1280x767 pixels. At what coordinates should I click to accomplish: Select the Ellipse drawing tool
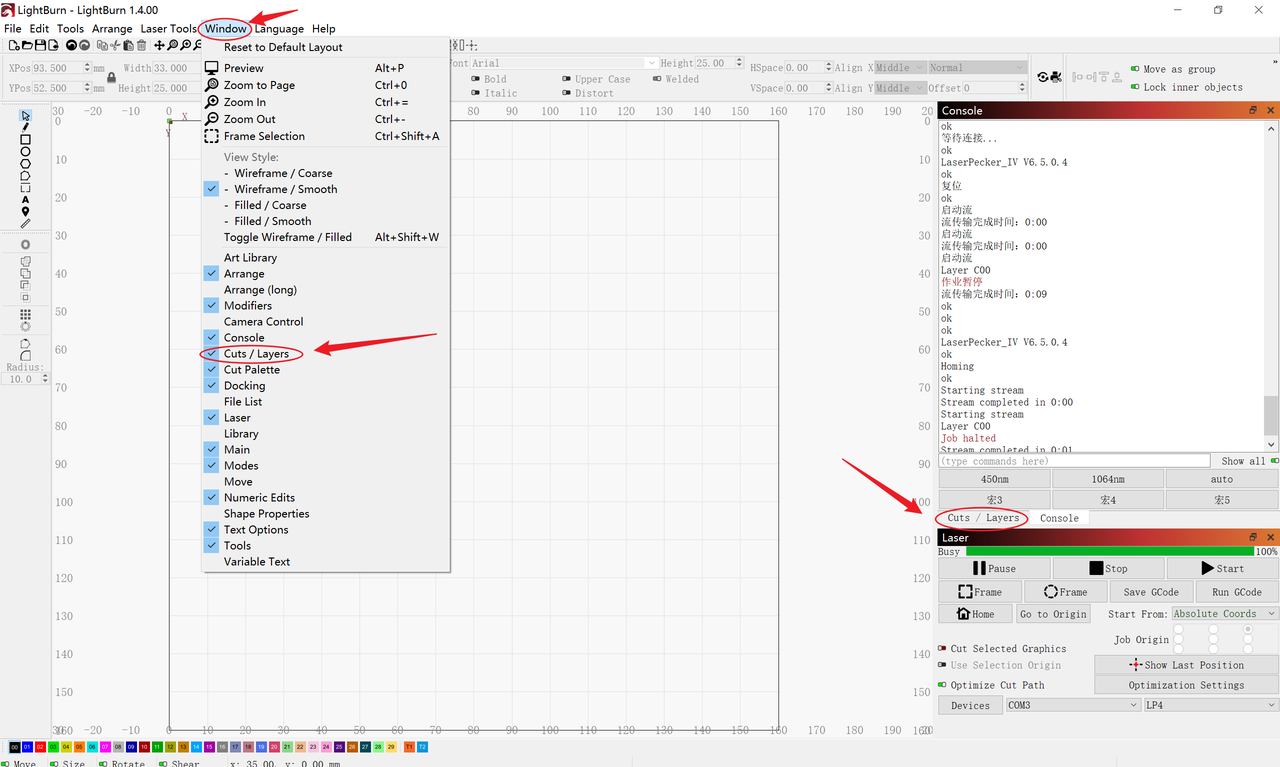coord(25,152)
